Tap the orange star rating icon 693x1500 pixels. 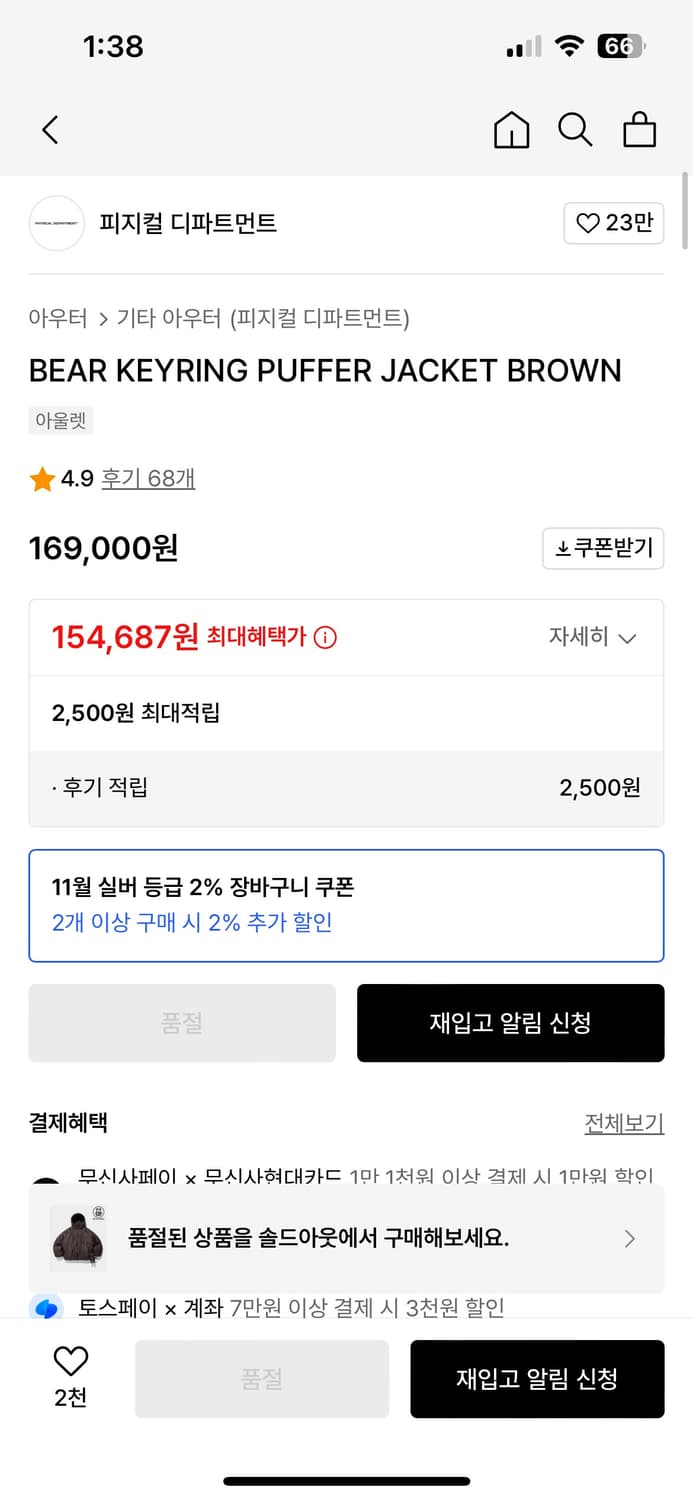42,480
